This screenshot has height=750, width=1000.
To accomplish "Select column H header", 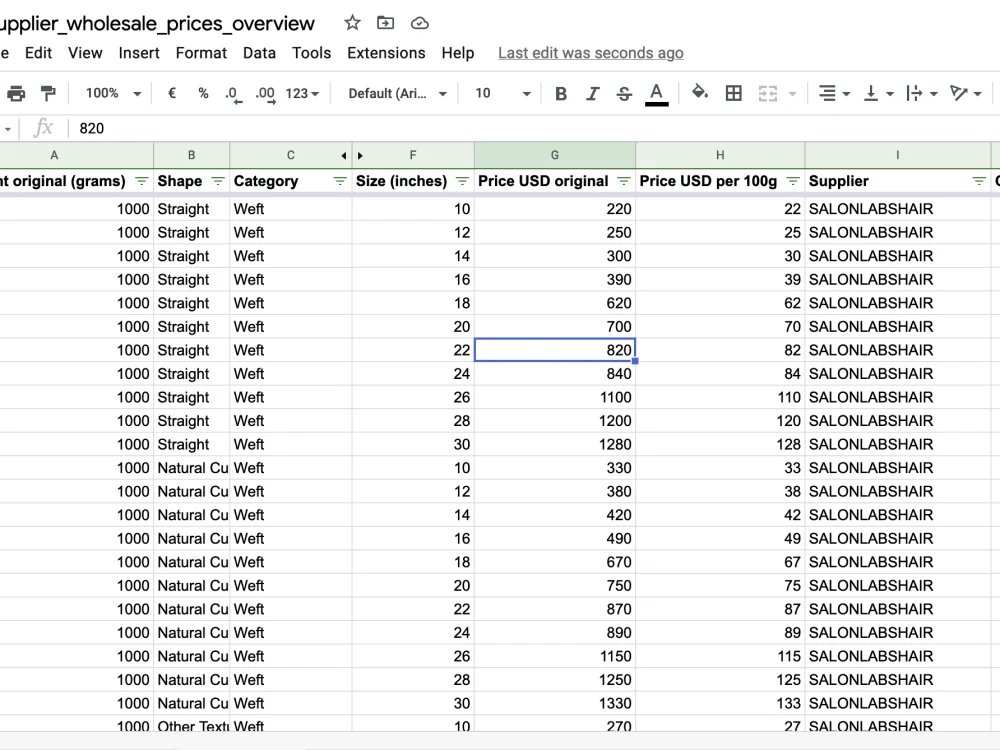I will [720, 155].
